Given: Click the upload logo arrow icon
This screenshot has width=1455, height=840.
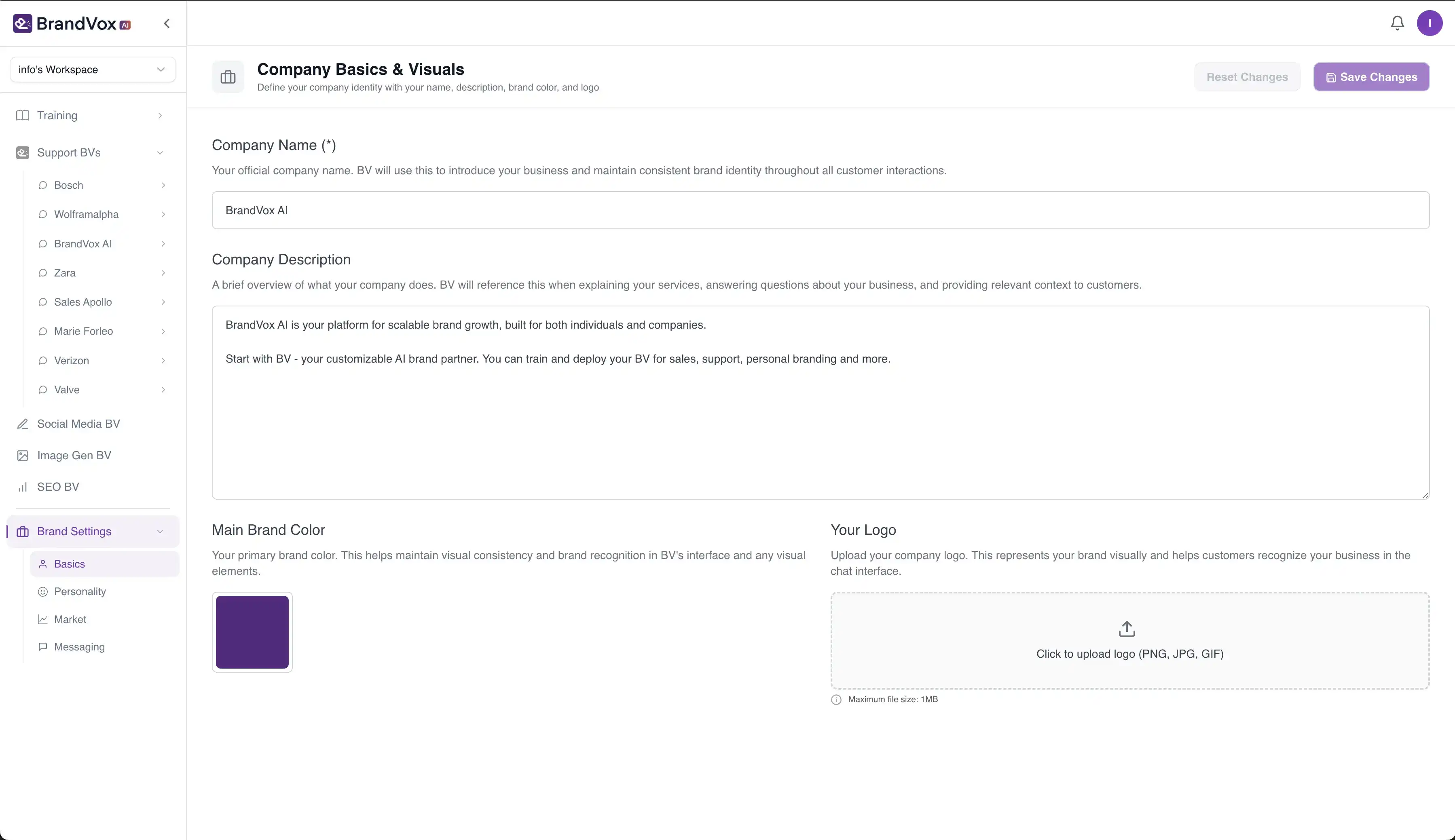Looking at the screenshot, I should tap(1126, 629).
